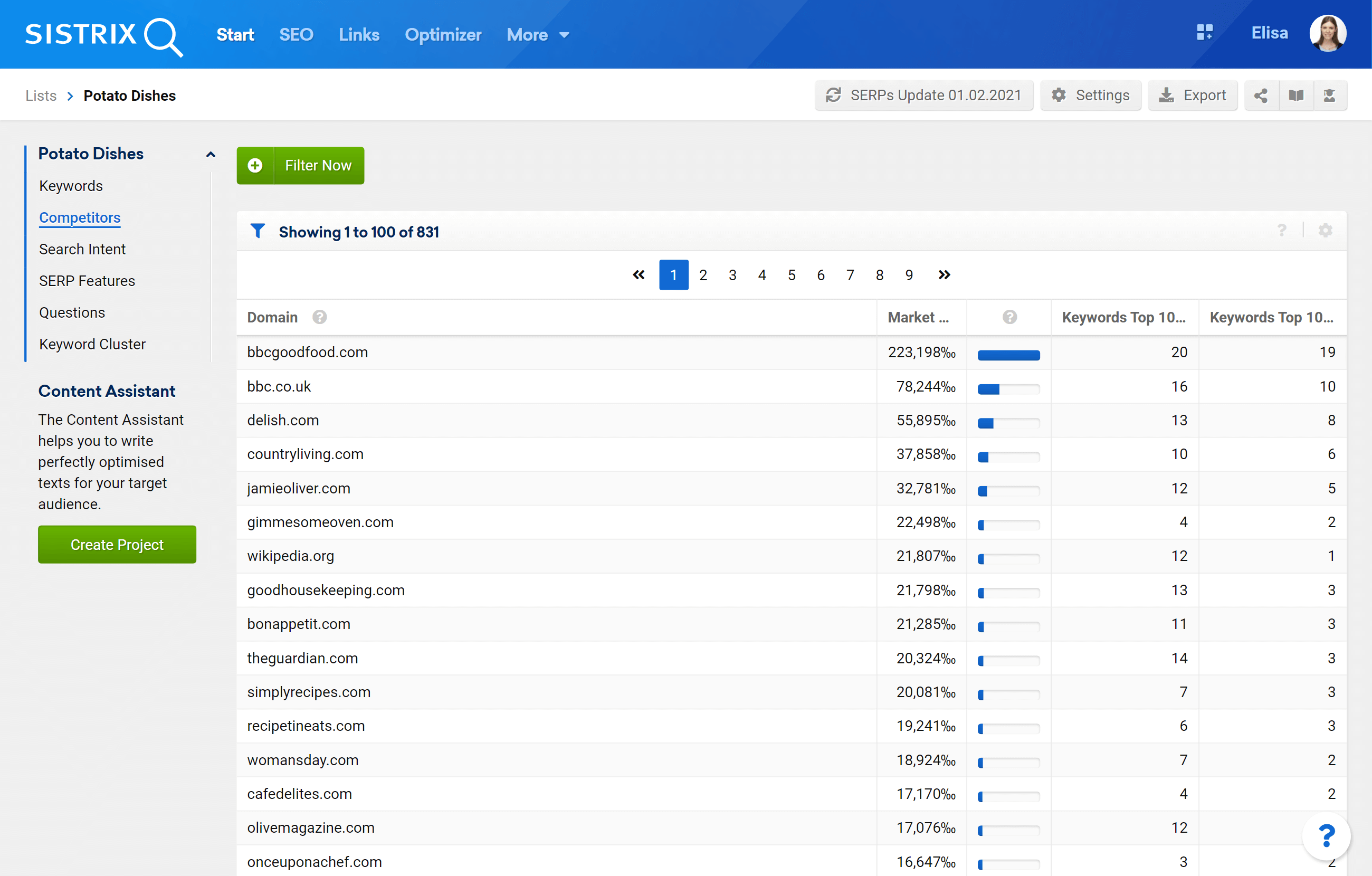Click the Settings gear icon
1372x876 pixels.
pyautogui.click(x=1058, y=95)
